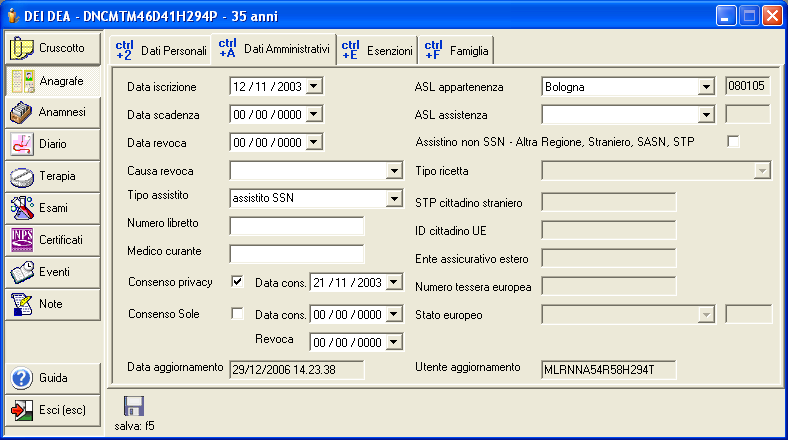788x440 pixels.
Task: Open the Terapia pill section
Action: tap(52, 177)
